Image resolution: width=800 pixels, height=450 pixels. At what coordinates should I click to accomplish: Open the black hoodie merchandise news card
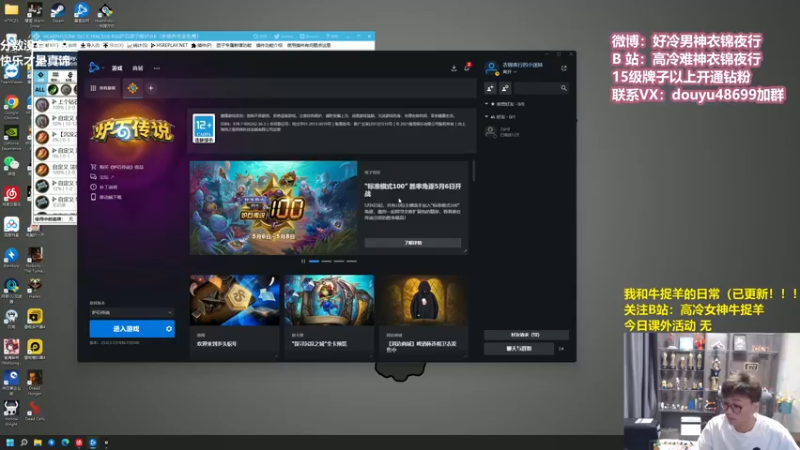[x=423, y=315]
